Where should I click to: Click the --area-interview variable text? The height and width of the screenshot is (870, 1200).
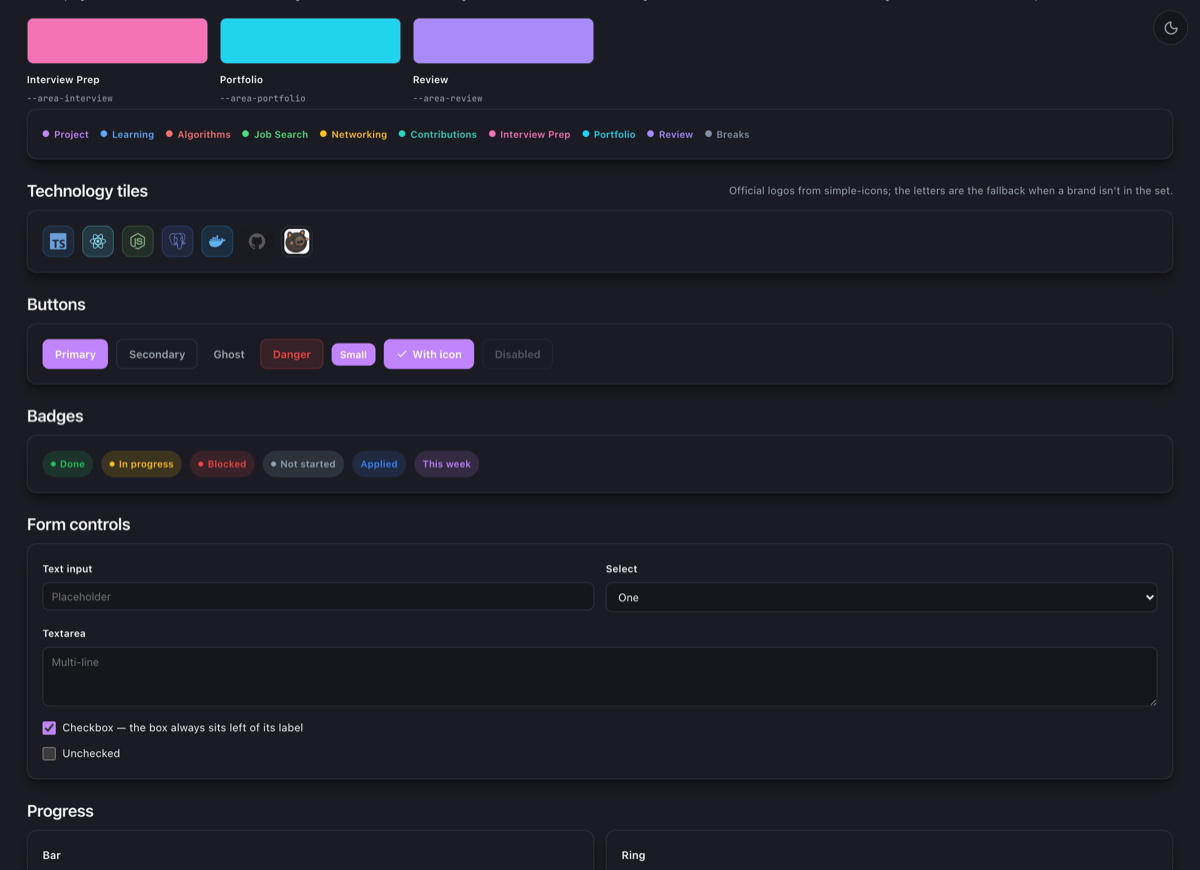[70, 98]
